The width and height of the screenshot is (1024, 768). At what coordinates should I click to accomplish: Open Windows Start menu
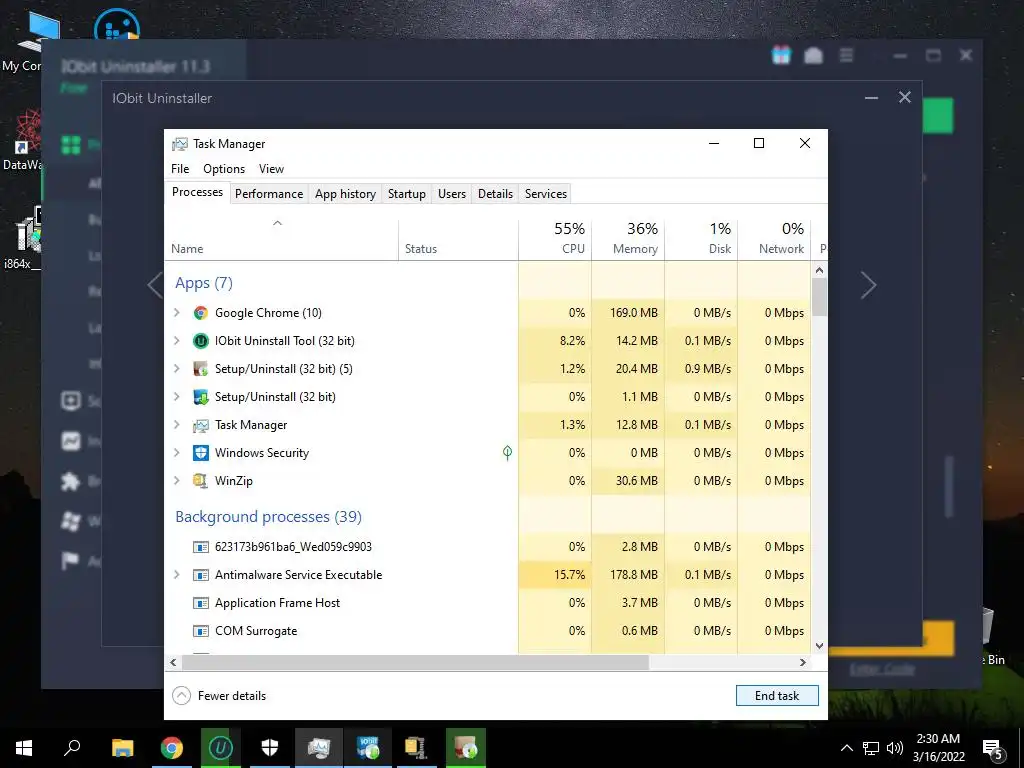coord(24,748)
